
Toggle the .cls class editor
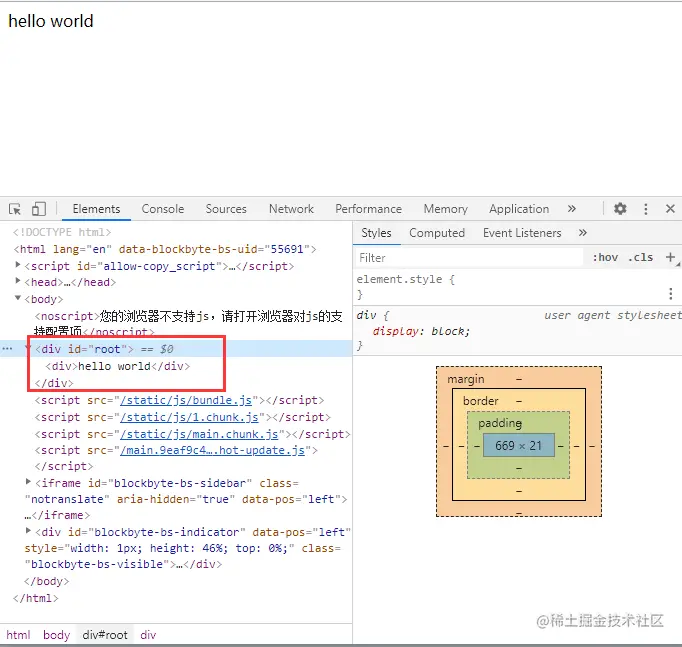[640, 257]
